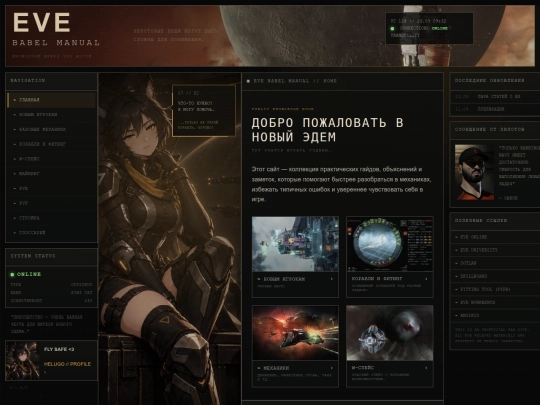
Task: Open the Глоссарий navigation item
Action: tap(51, 233)
